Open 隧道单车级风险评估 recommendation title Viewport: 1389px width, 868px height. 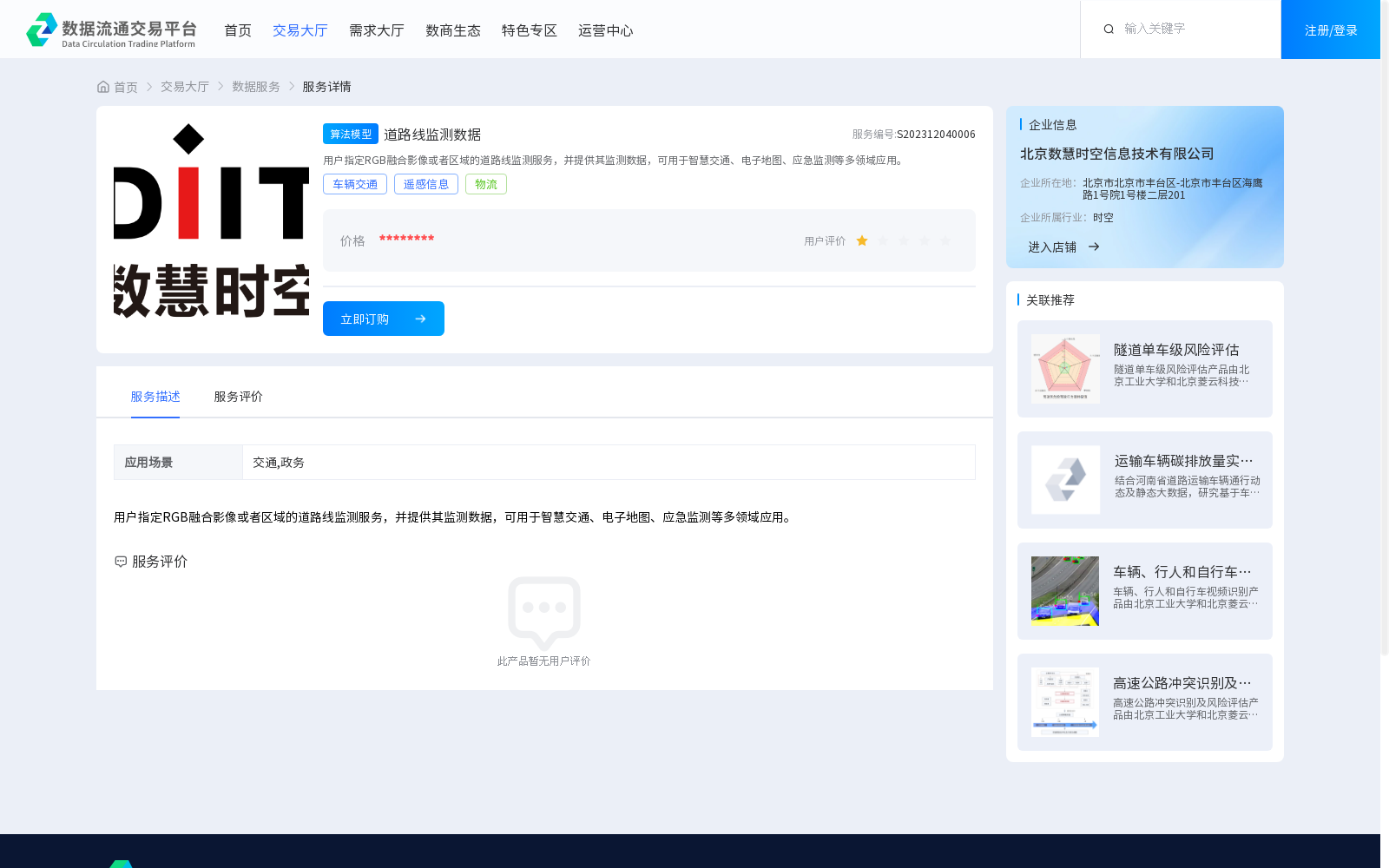point(1176,350)
